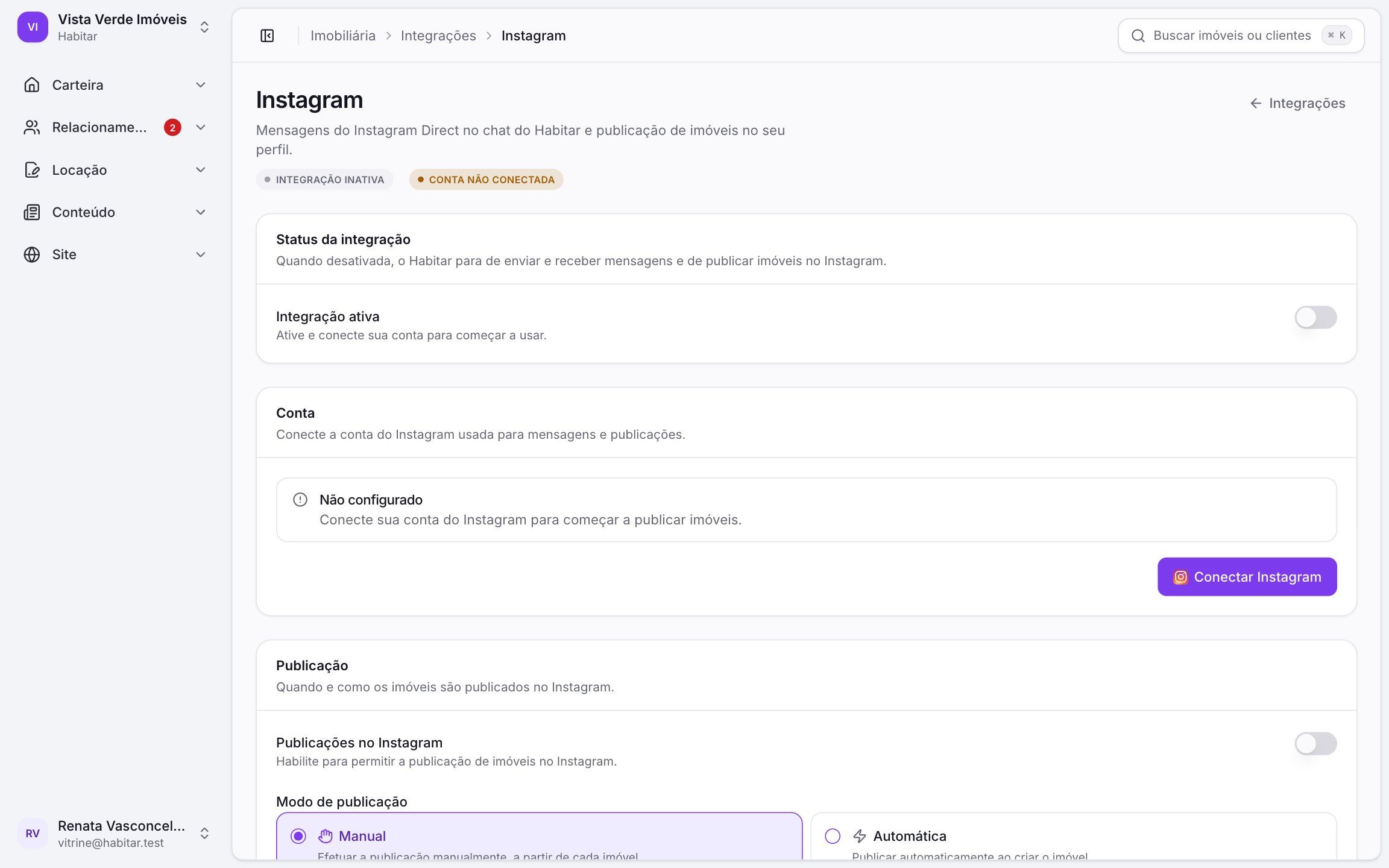Click the Integração inativa badge
Screen dimensions: 1389x868
coord(324,180)
